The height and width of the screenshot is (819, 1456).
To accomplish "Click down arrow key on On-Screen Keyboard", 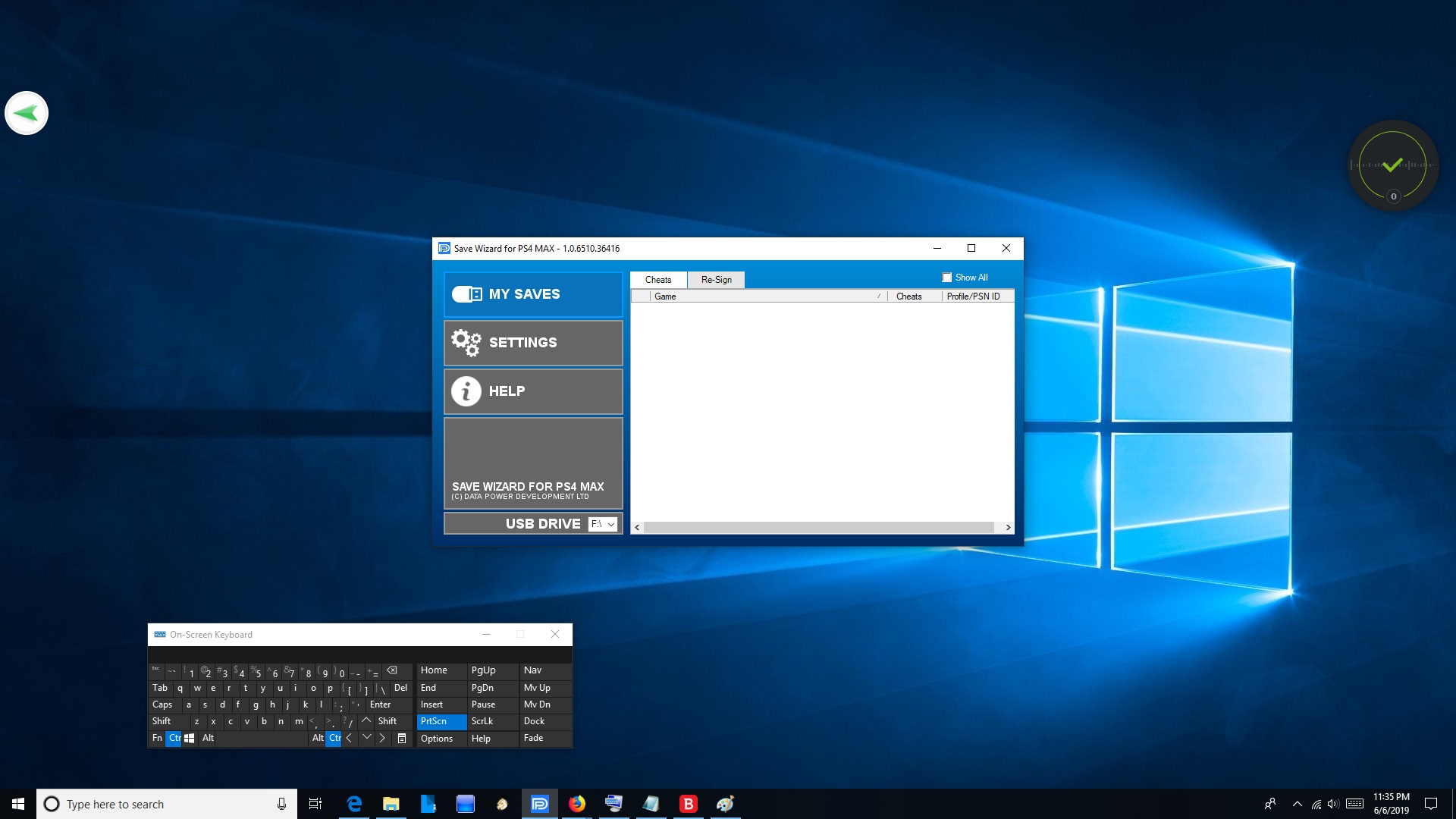I will [366, 738].
